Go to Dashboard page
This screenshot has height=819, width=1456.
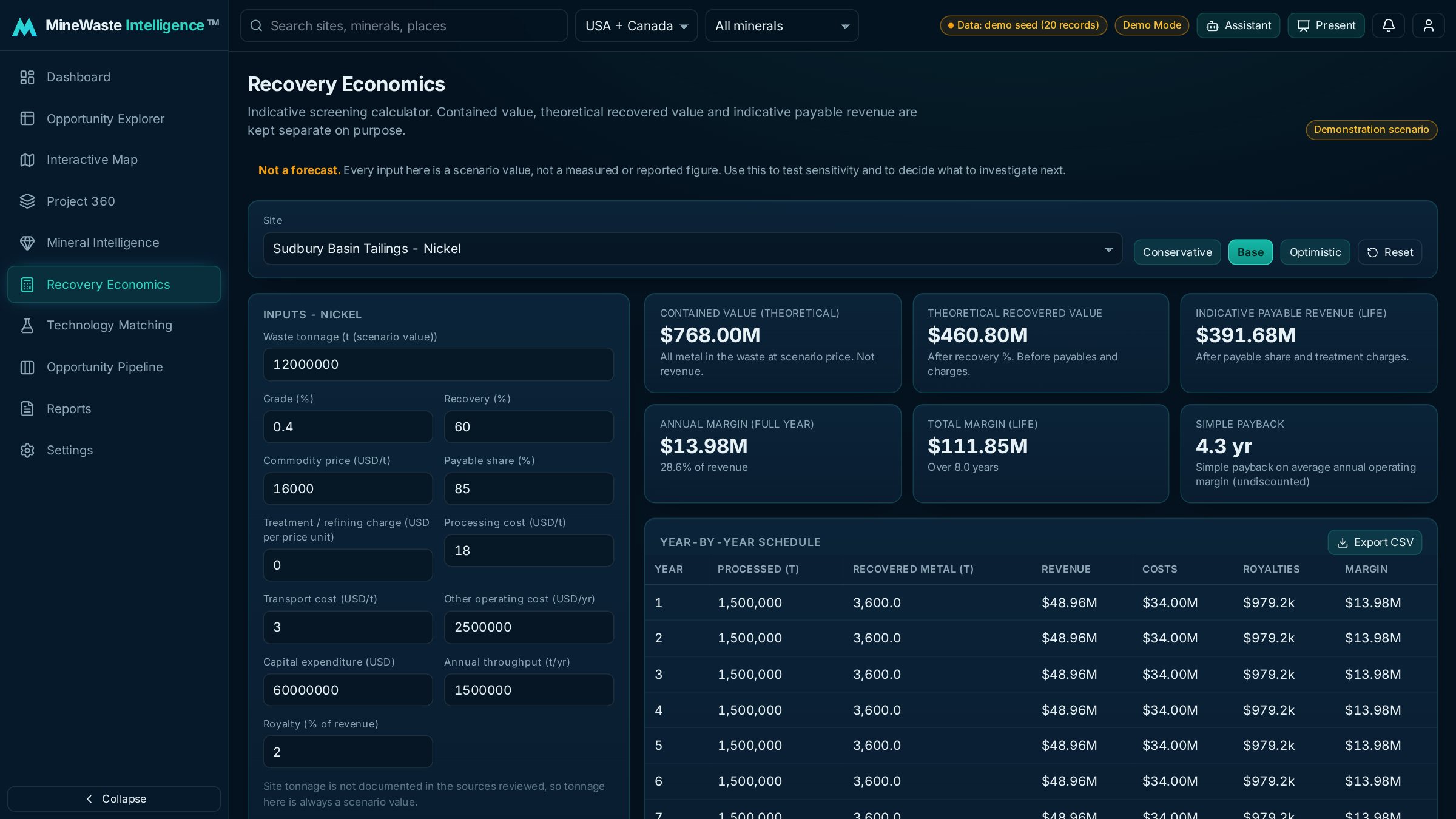click(x=114, y=77)
